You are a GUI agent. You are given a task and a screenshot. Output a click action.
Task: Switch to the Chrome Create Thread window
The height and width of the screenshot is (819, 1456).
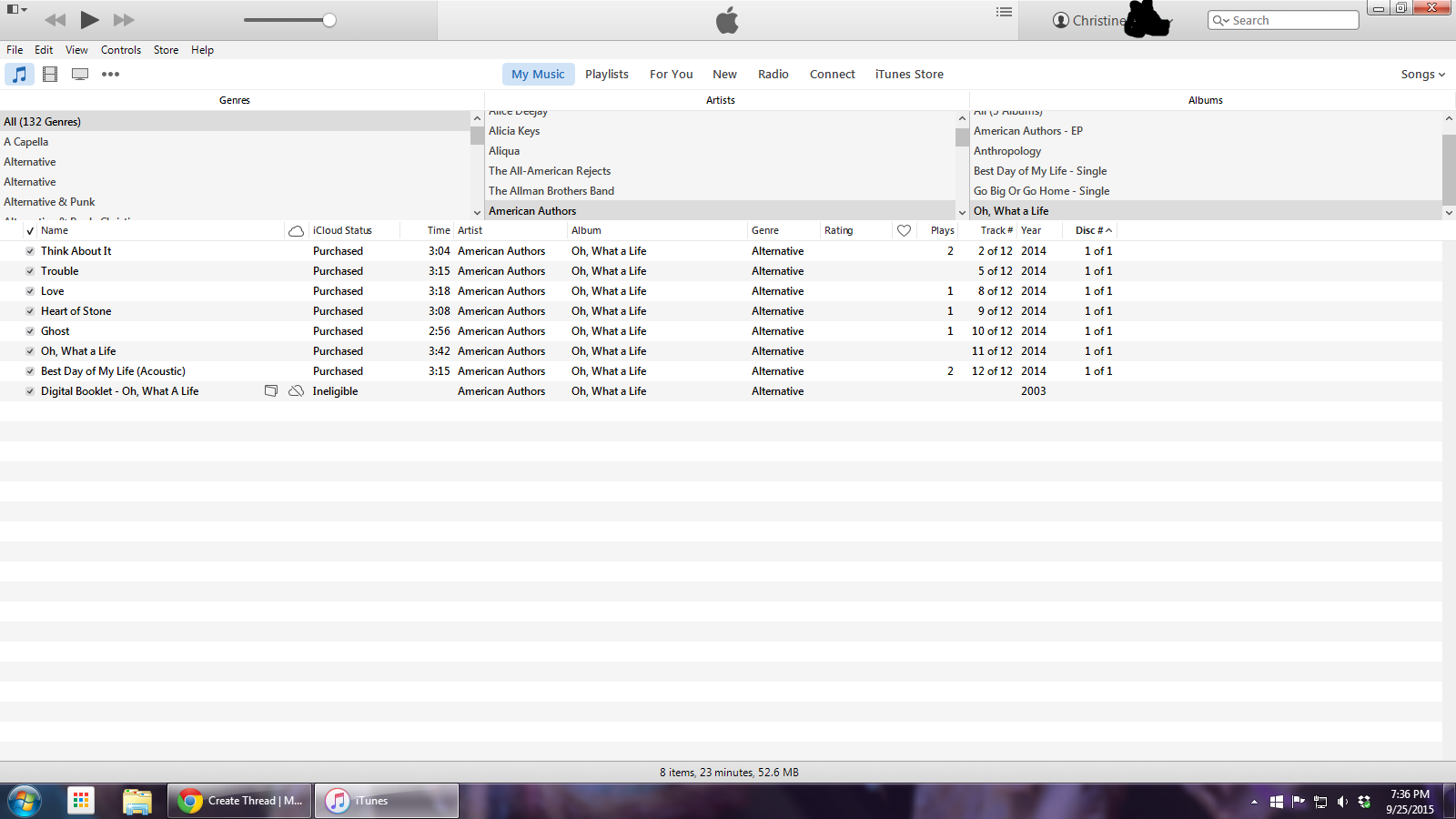click(240, 801)
